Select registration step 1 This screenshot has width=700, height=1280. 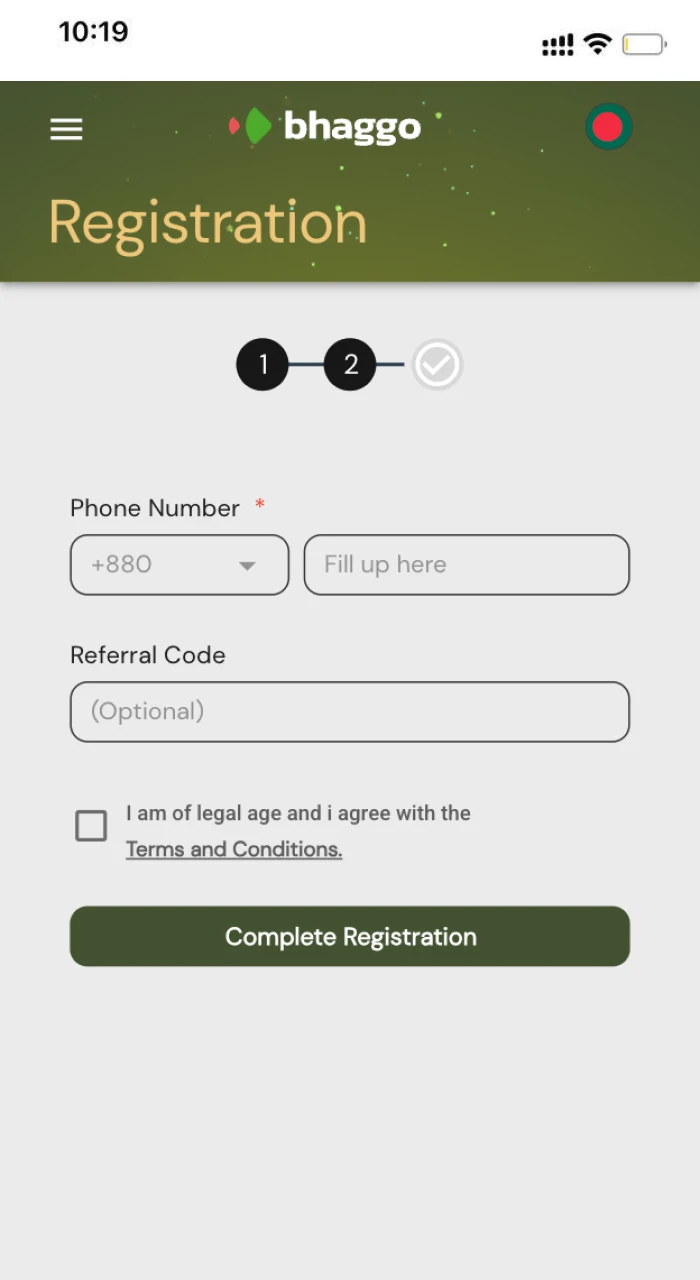[262, 364]
